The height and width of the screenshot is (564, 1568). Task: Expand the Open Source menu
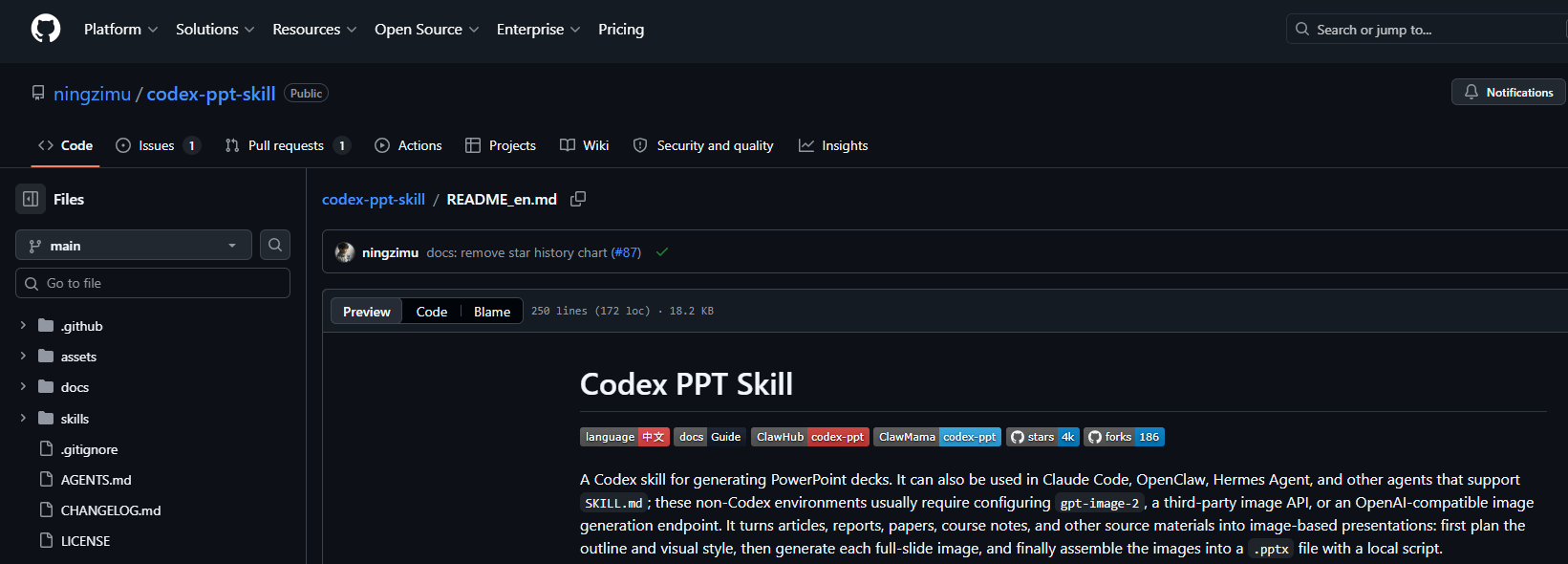[426, 30]
